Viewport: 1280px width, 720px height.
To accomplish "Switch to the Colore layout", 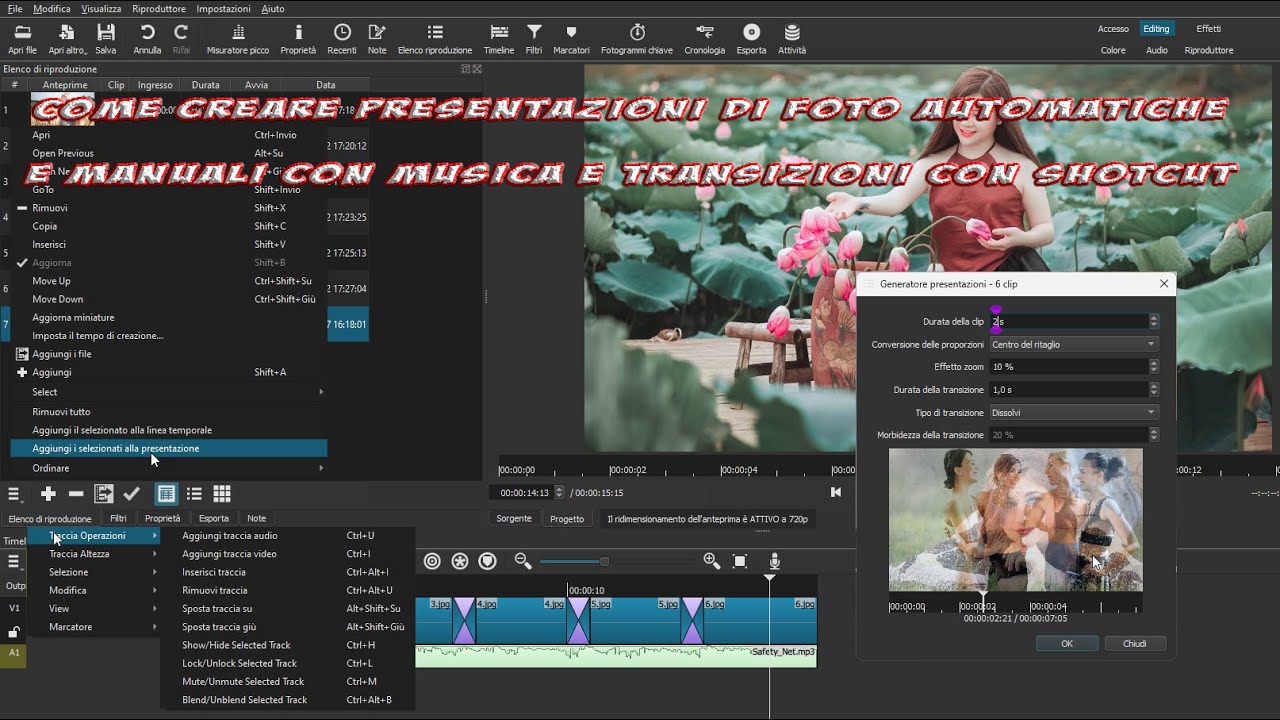I will [x=1113, y=50].
